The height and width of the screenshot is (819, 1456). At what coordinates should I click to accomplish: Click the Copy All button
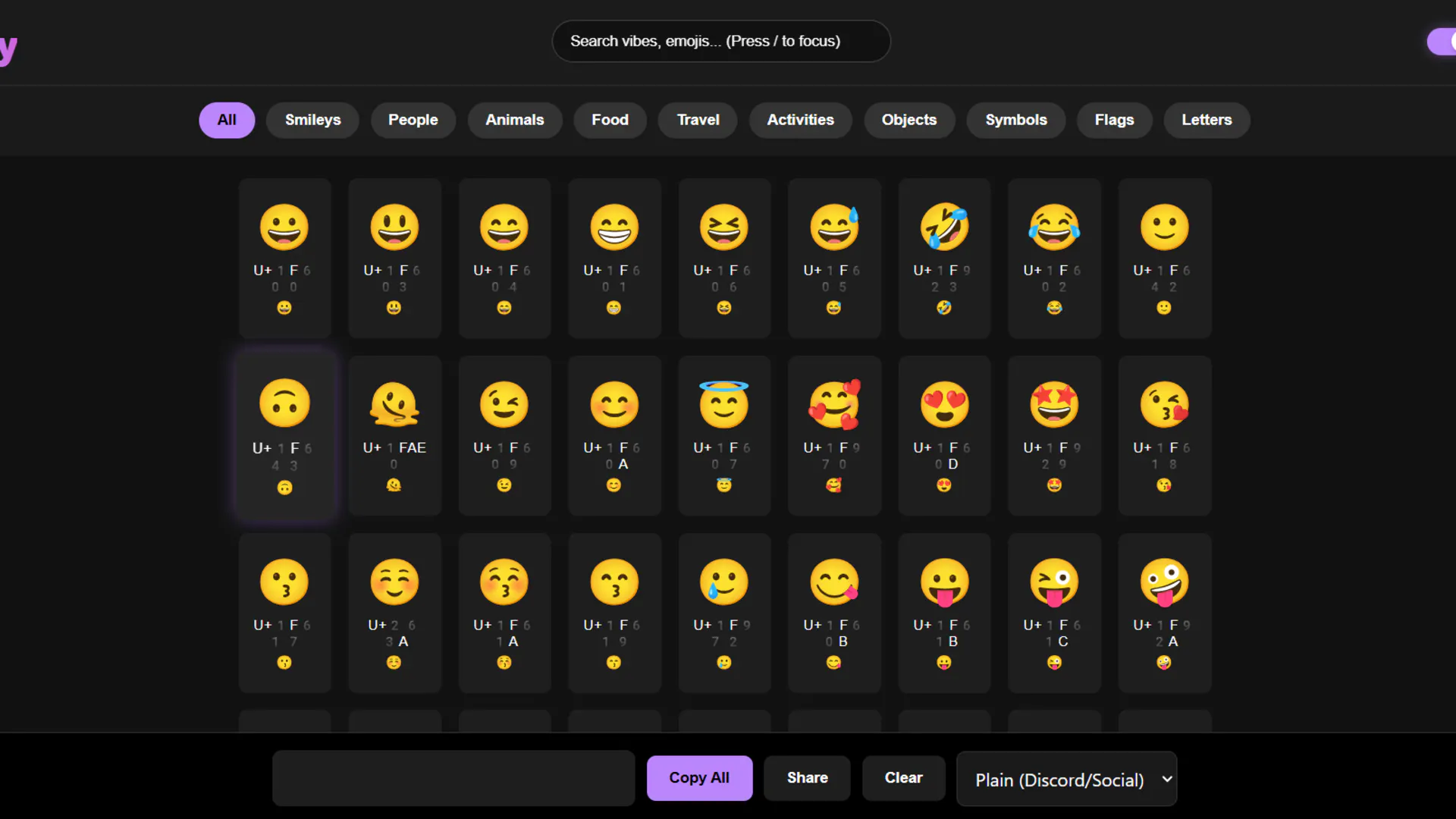click(x=699, y=778)
